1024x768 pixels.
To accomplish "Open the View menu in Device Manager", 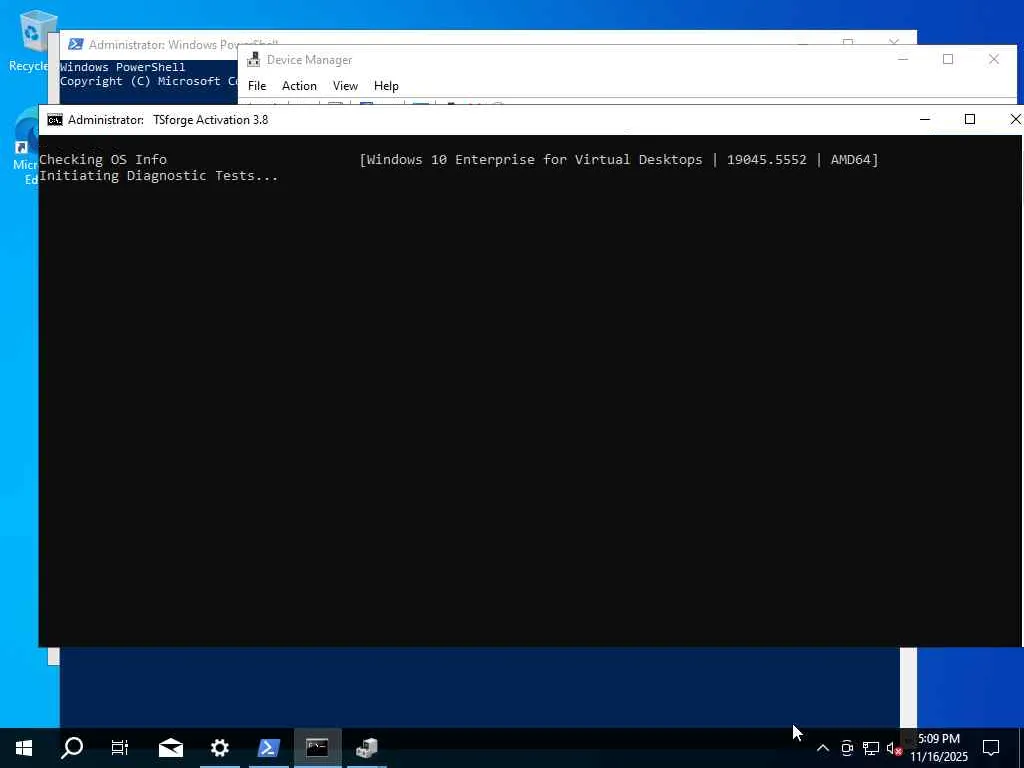I will [x=345, y=86].
